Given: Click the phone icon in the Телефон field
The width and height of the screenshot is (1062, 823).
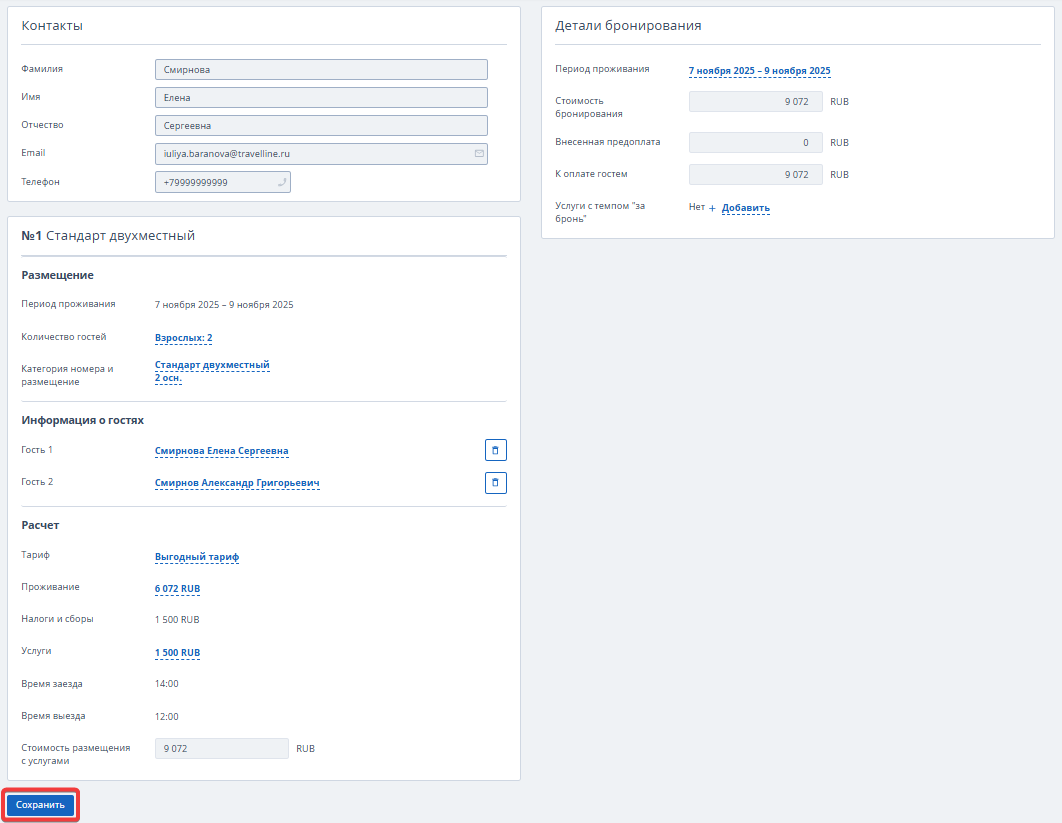Looking at the screenshot, I should click(x=281, y=182).
